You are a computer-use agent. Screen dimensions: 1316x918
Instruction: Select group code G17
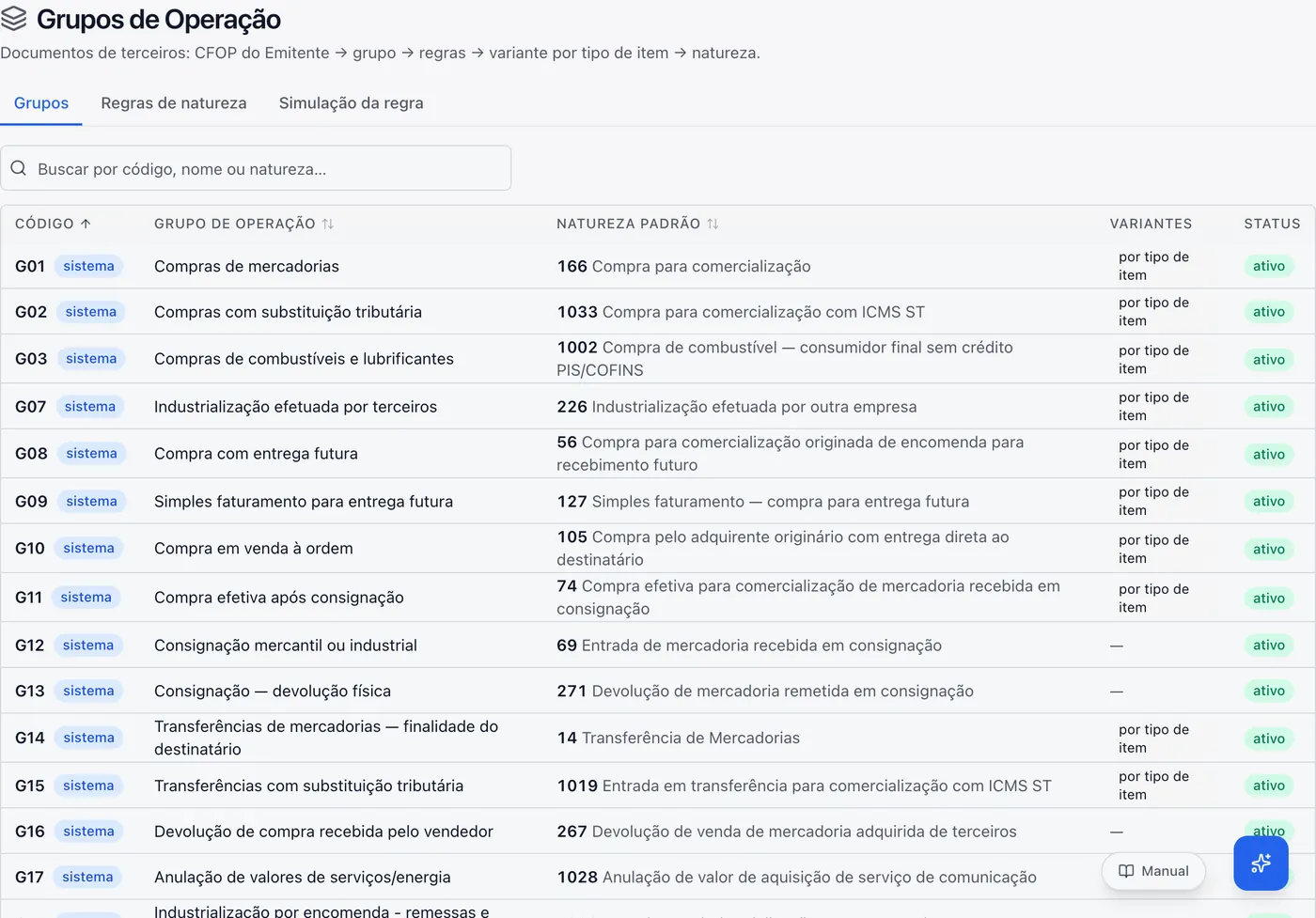29,878
